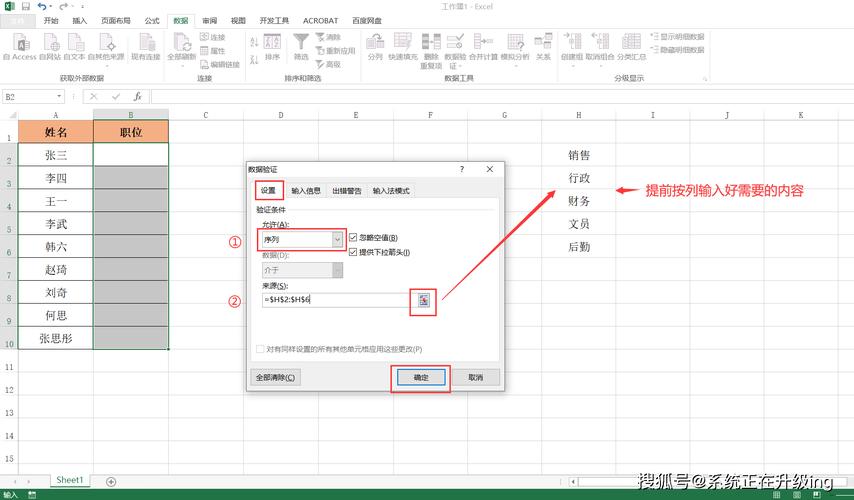Switch to the 开发工具 ribbon tab
Viewport: 854px width, 500px height.
click(x=274, y=21)
